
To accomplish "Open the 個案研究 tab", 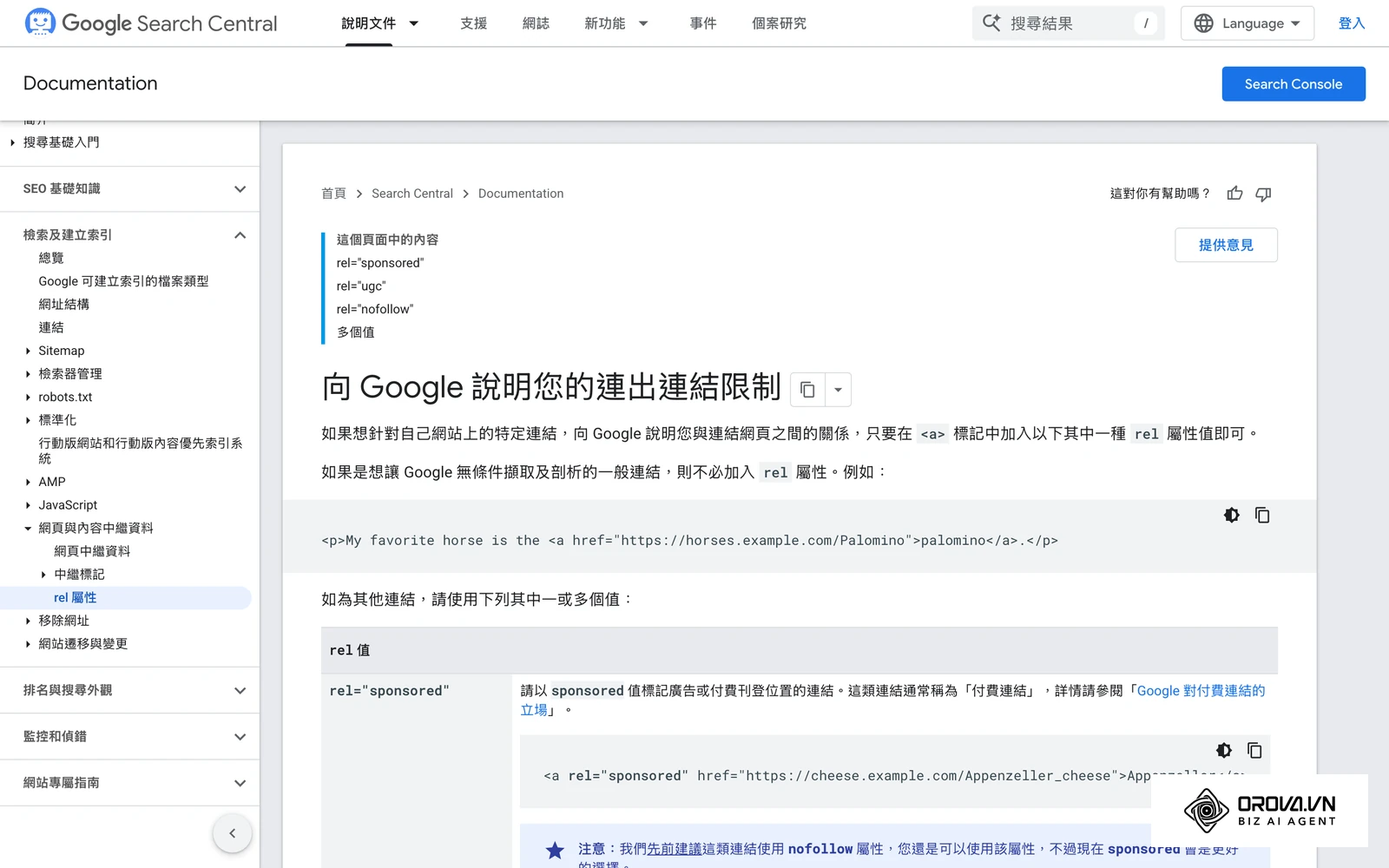I will point(779,23).
